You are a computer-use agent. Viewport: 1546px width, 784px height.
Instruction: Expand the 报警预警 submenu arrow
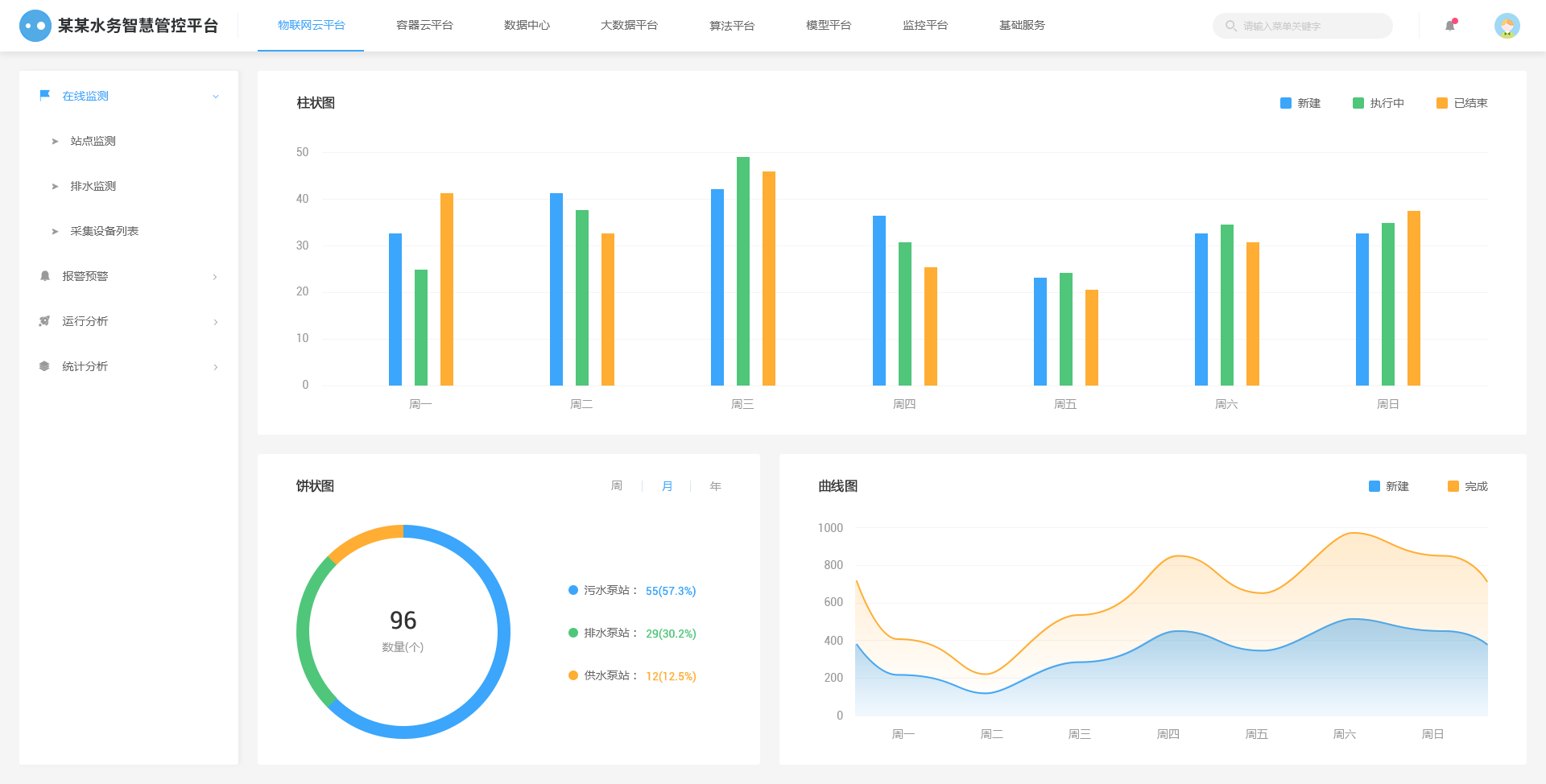tap(215, 277)
